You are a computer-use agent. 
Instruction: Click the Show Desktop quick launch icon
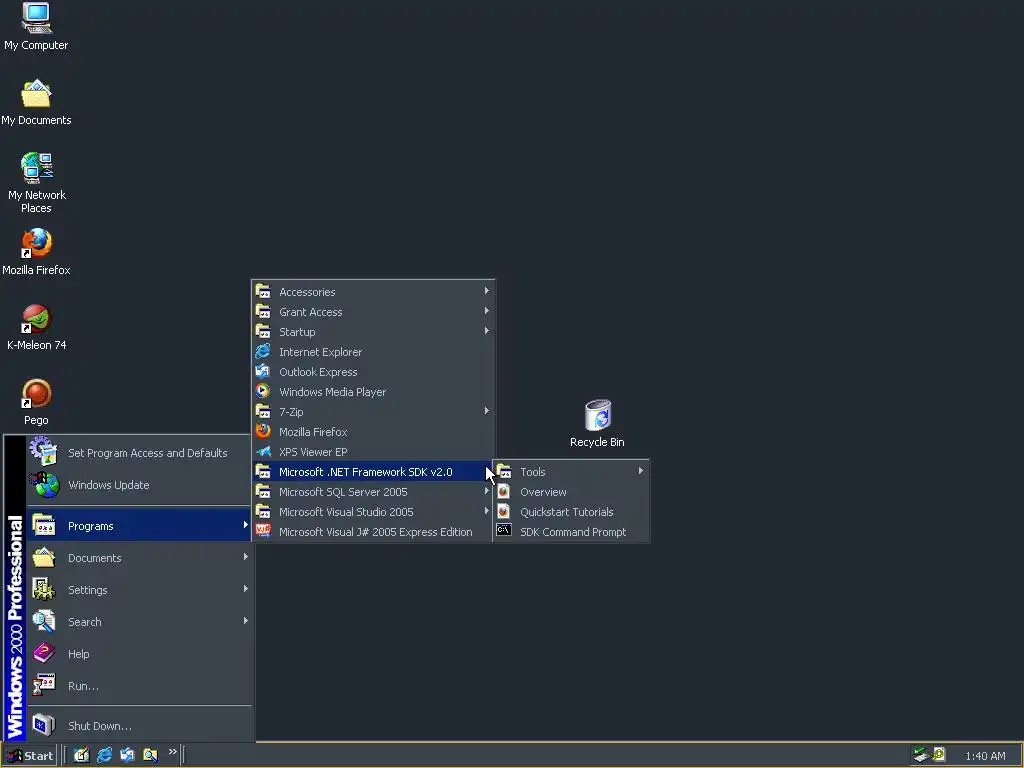(81, 755)
